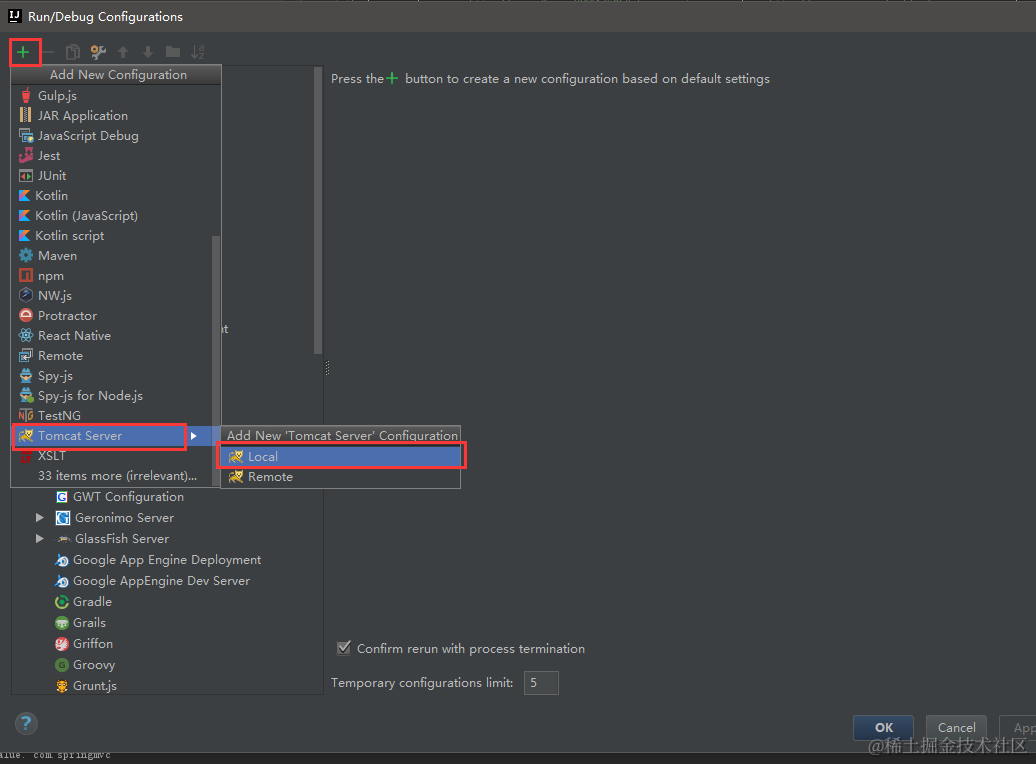Screen dimensions: 1036x764
Task: Expand the Geronimo Server entry
Action: click(x=39, y=517)
